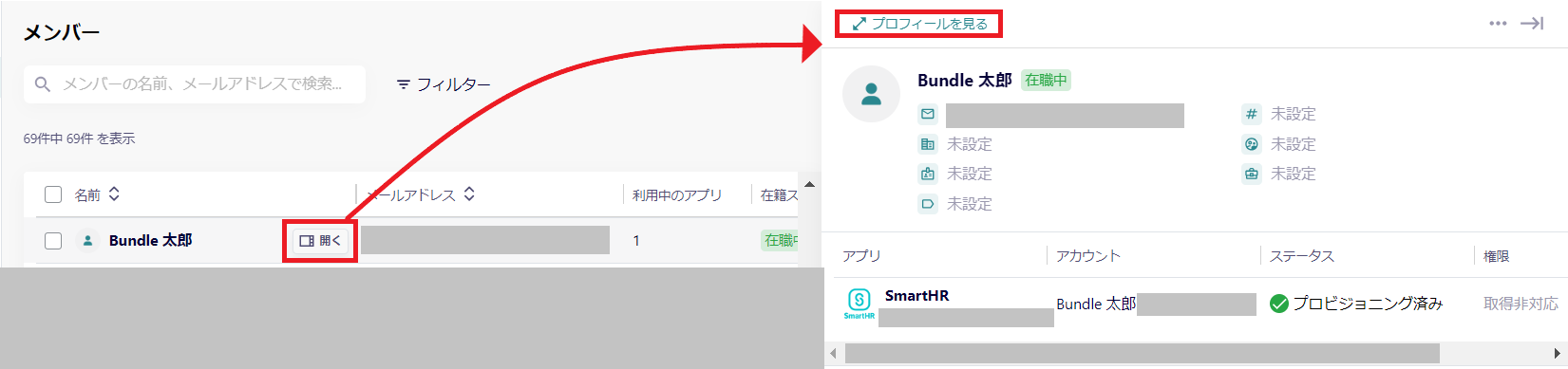
Task: Collapse side panel with arrow icon
Action: pyautogui.click(x=1532, y=24)
